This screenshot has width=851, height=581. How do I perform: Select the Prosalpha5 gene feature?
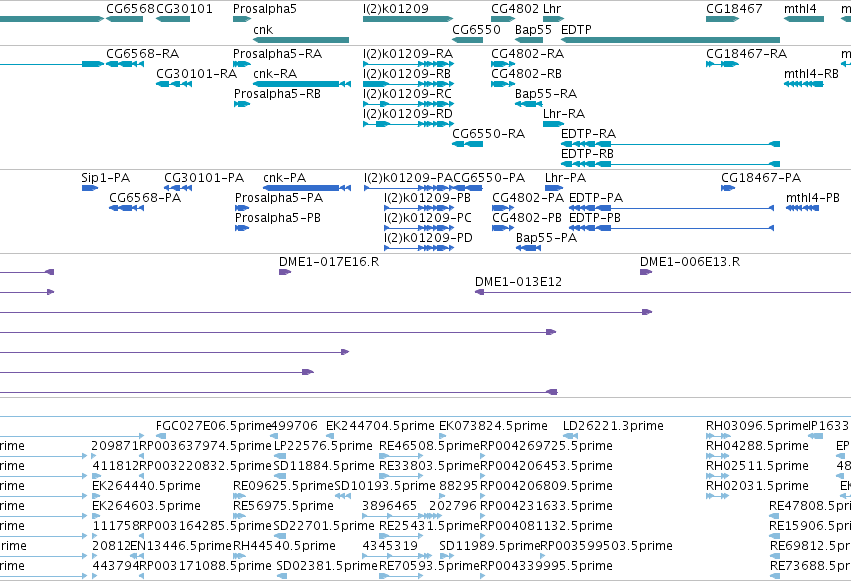(x=242, y=19)
